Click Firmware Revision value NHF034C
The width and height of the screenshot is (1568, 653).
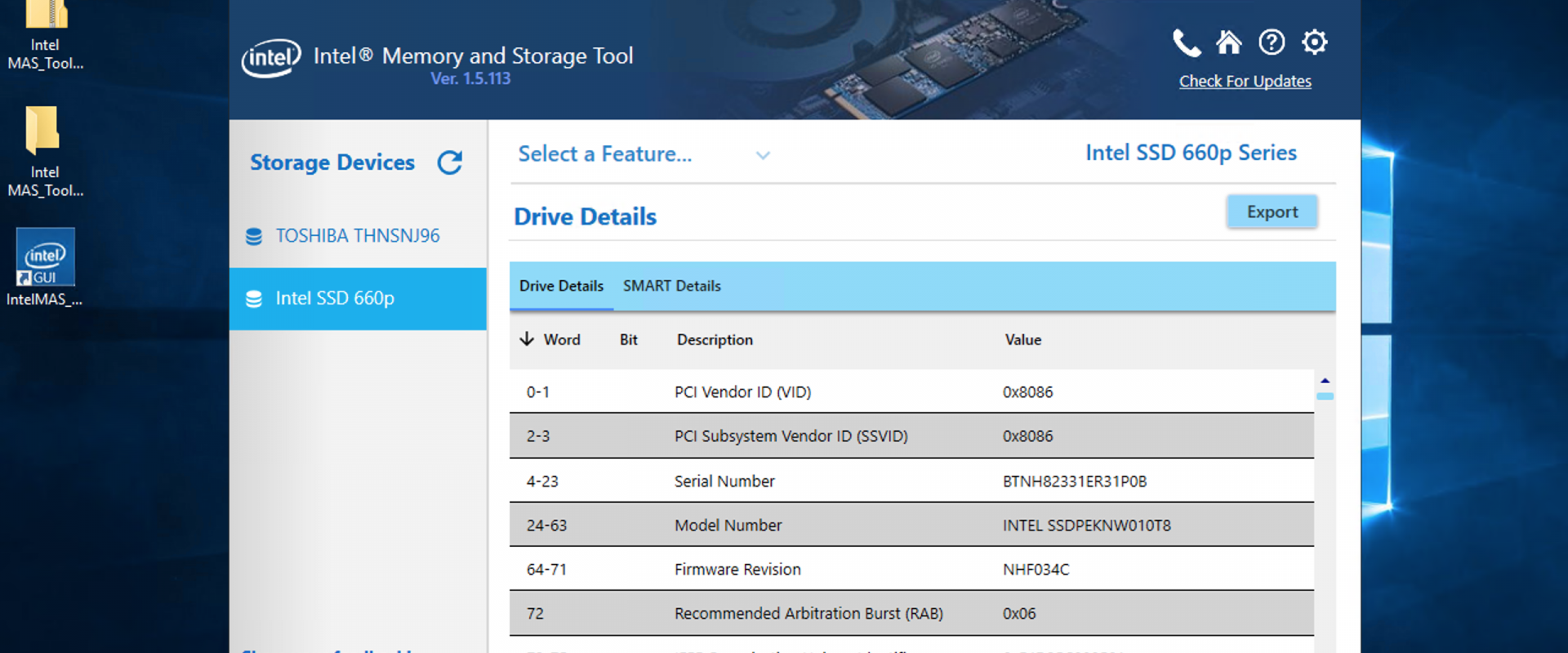point(1036,570)
